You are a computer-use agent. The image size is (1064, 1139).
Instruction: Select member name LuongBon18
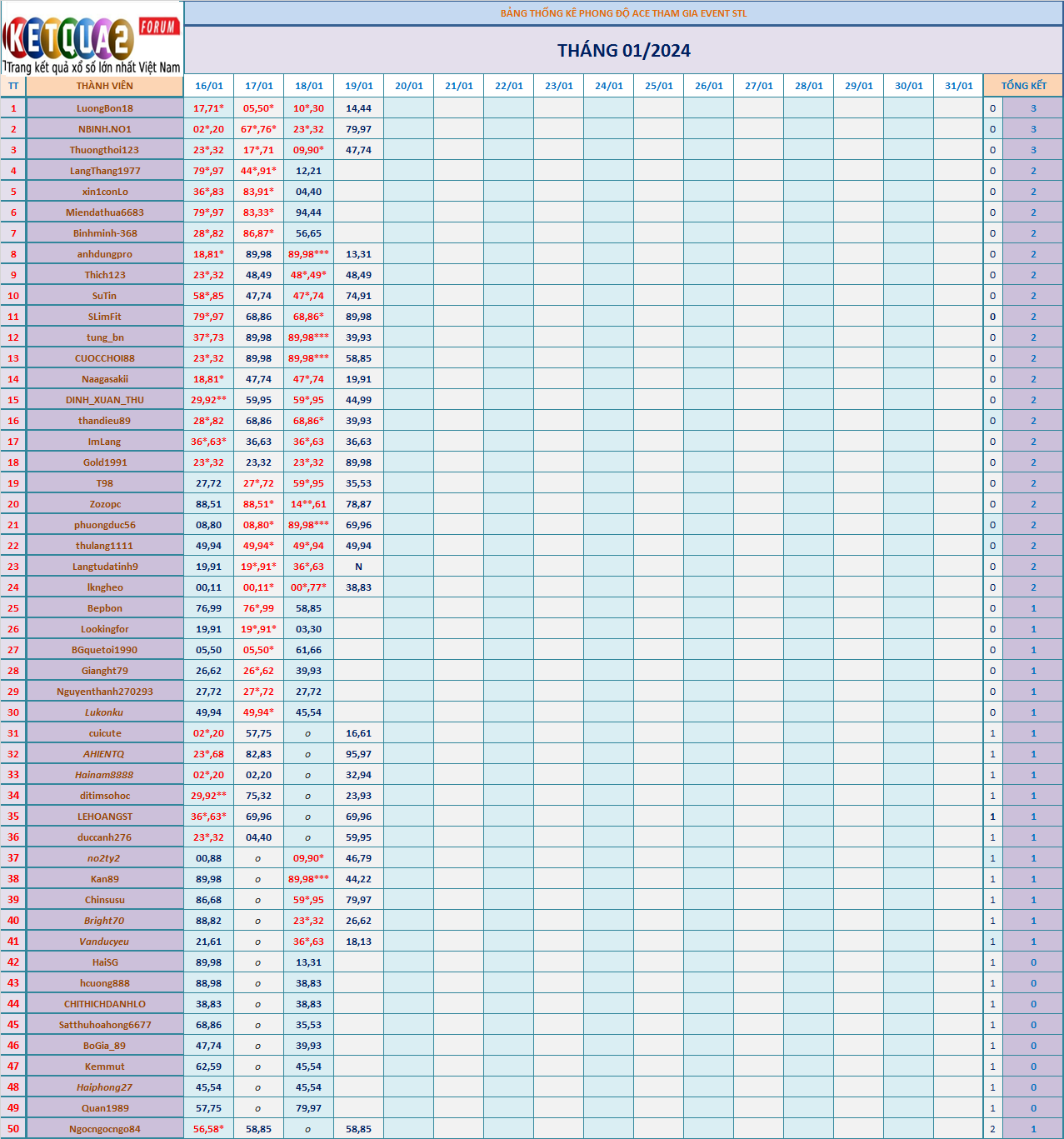tap(105, 108)
